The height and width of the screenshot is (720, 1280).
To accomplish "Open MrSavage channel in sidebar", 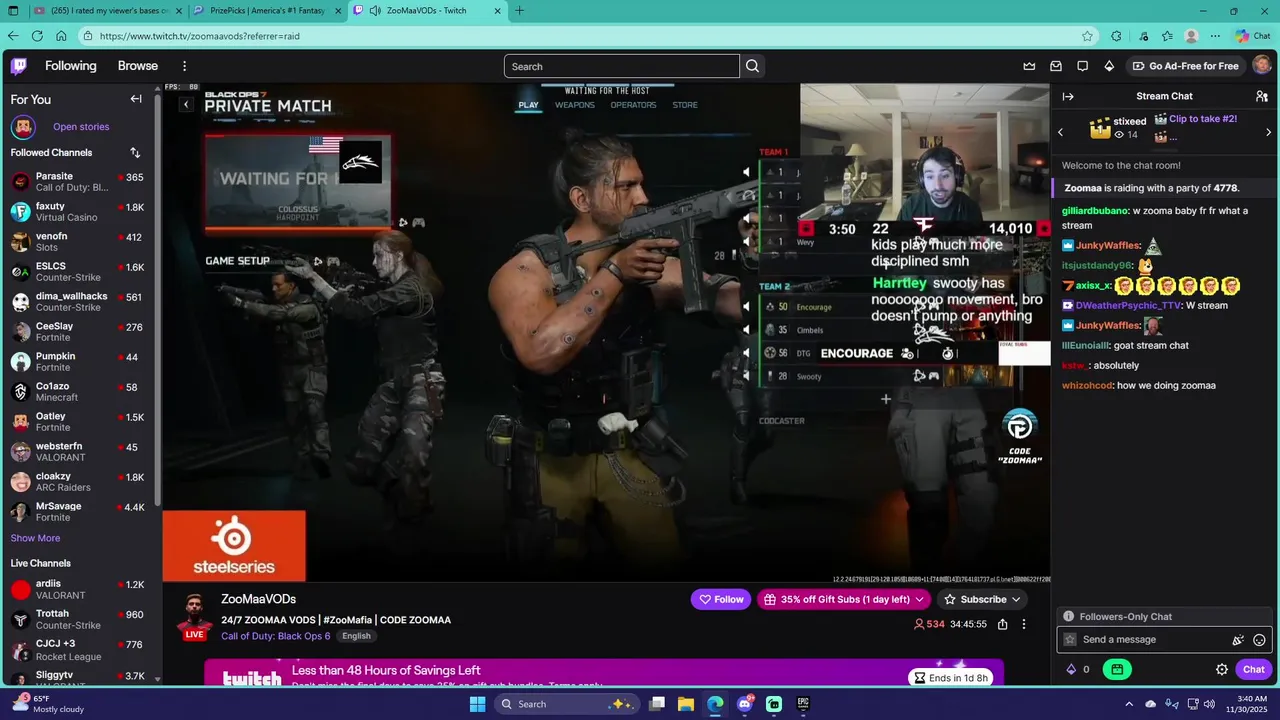I will (78, 512).
